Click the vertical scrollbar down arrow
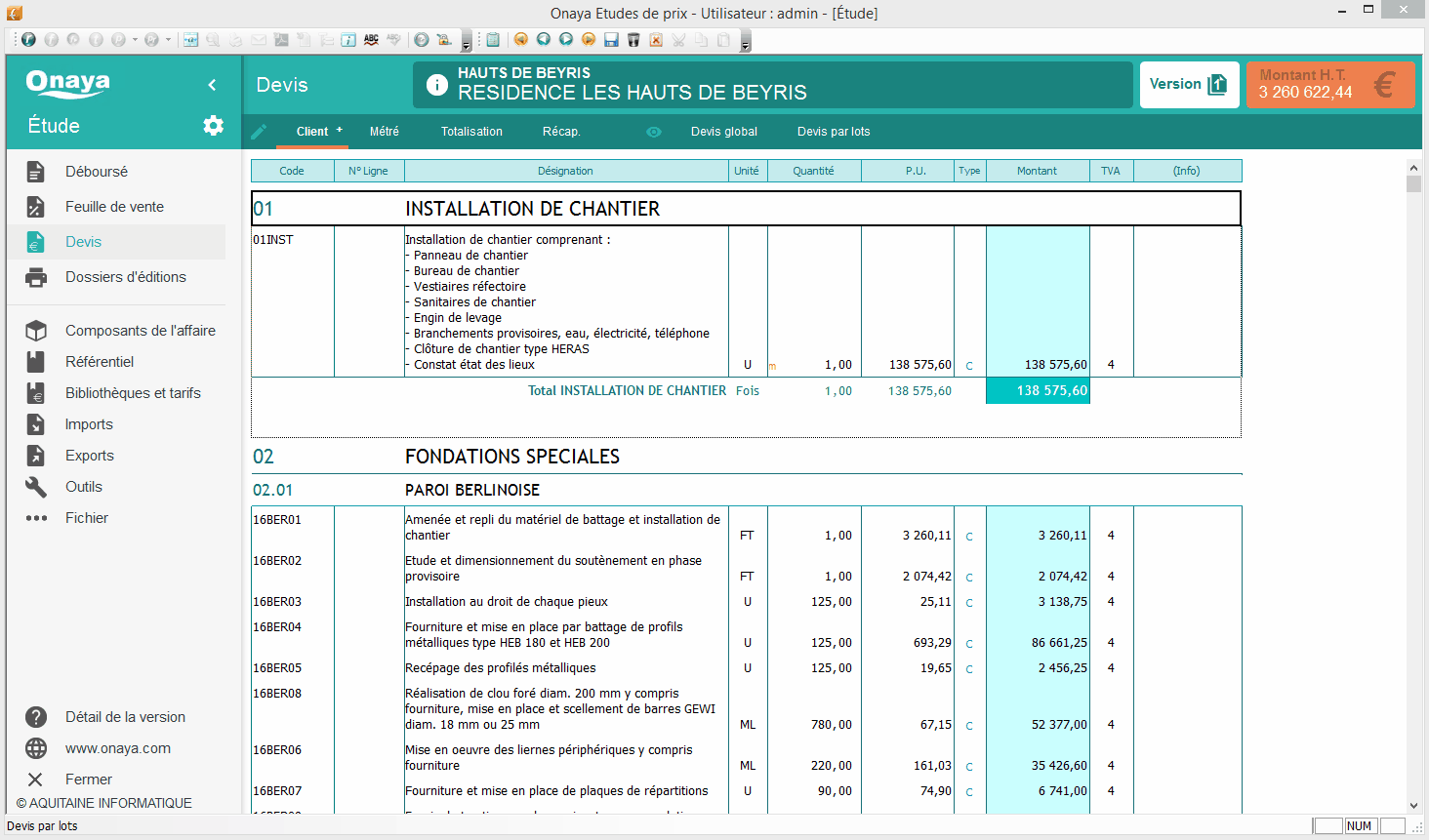The image size is (1429, 840). pos(1413,806)
